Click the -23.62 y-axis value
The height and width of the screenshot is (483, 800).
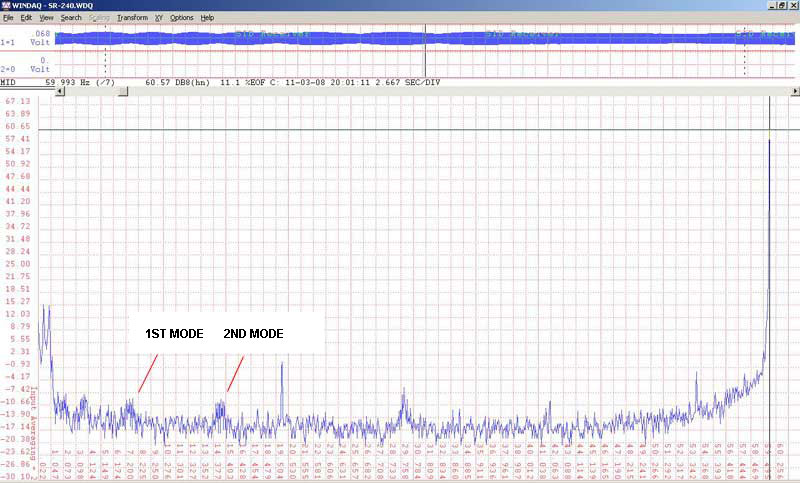point(18,451)
